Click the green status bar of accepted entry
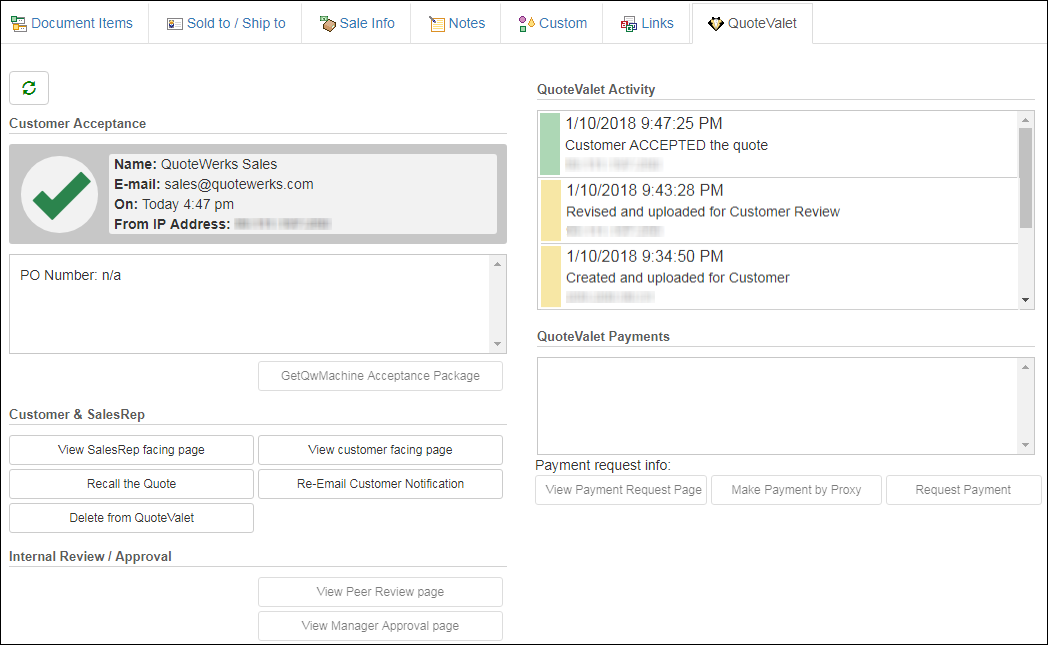This screenshot has width=1048, height=645. [550, 144]
